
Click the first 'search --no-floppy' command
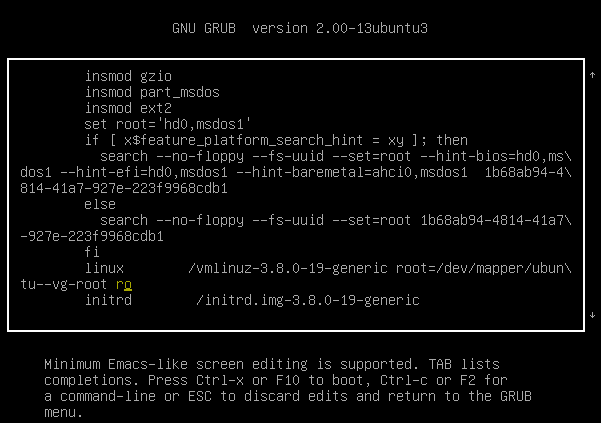pyautogui.click(x=172, y=156)
